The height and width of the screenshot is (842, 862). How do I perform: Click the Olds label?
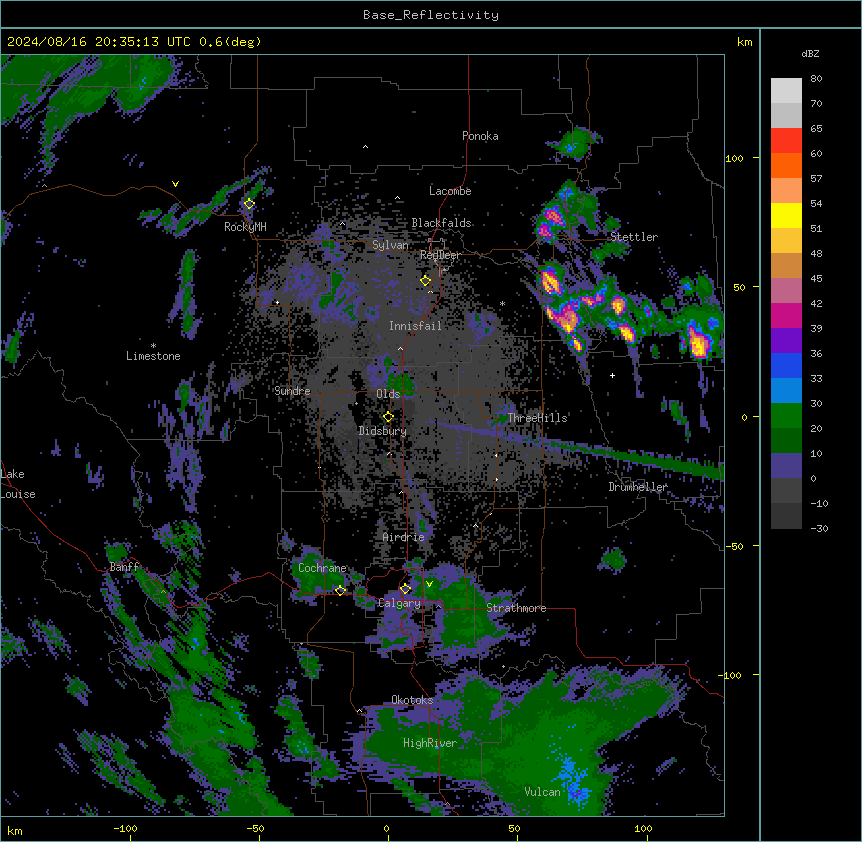point(388,394)
